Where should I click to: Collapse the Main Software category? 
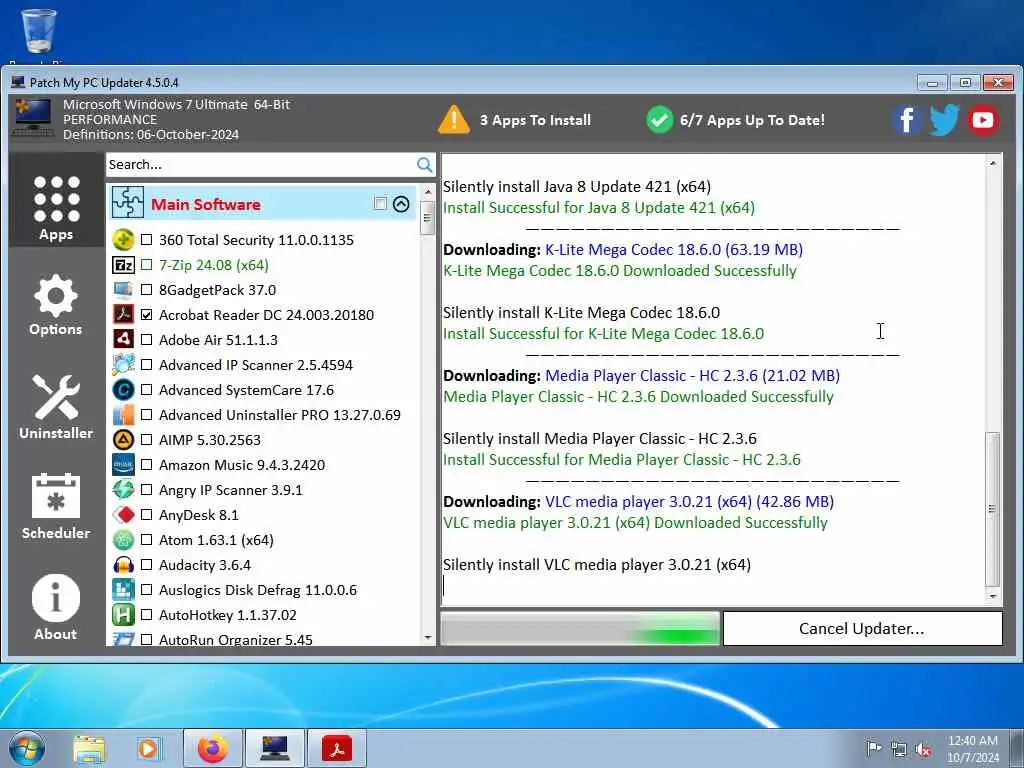[x=401, y=204]
